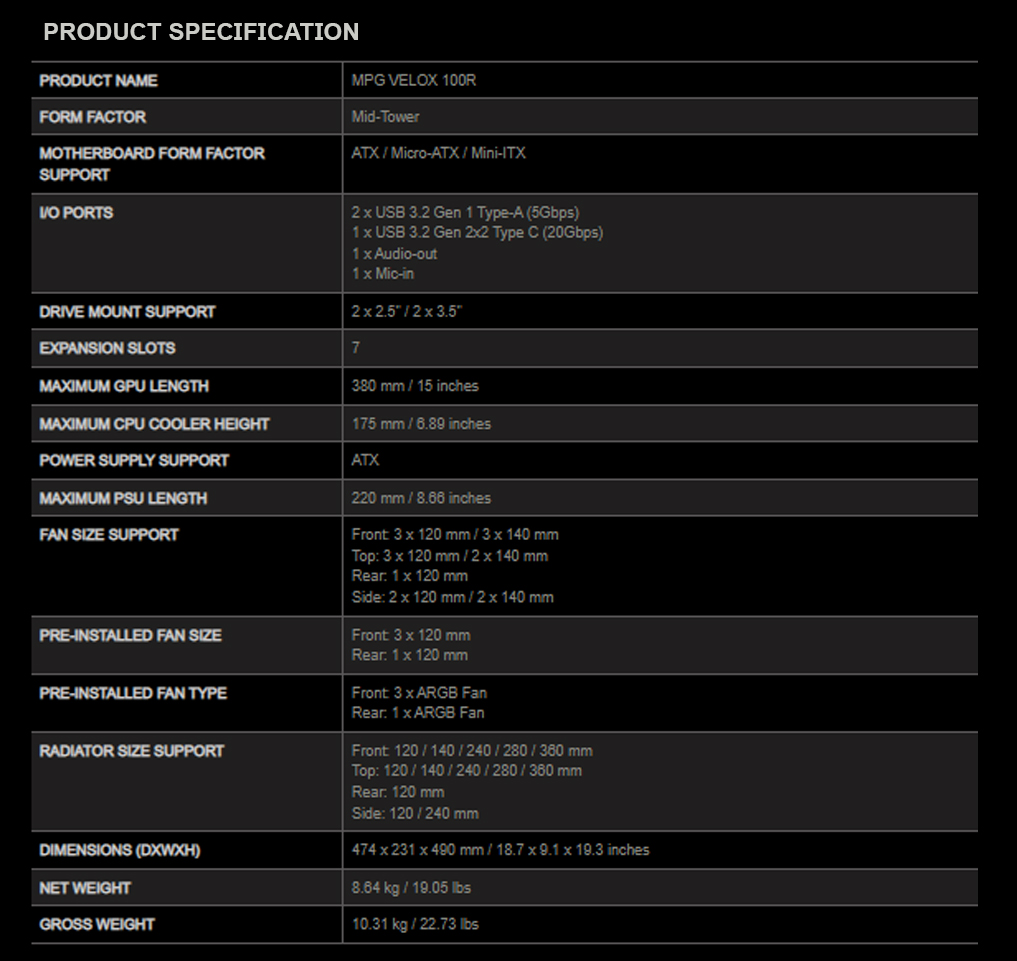Click the POWER SUPPLY SUPPORT label
Viewport: 1017px width, 961px height.
click(134, 461)
